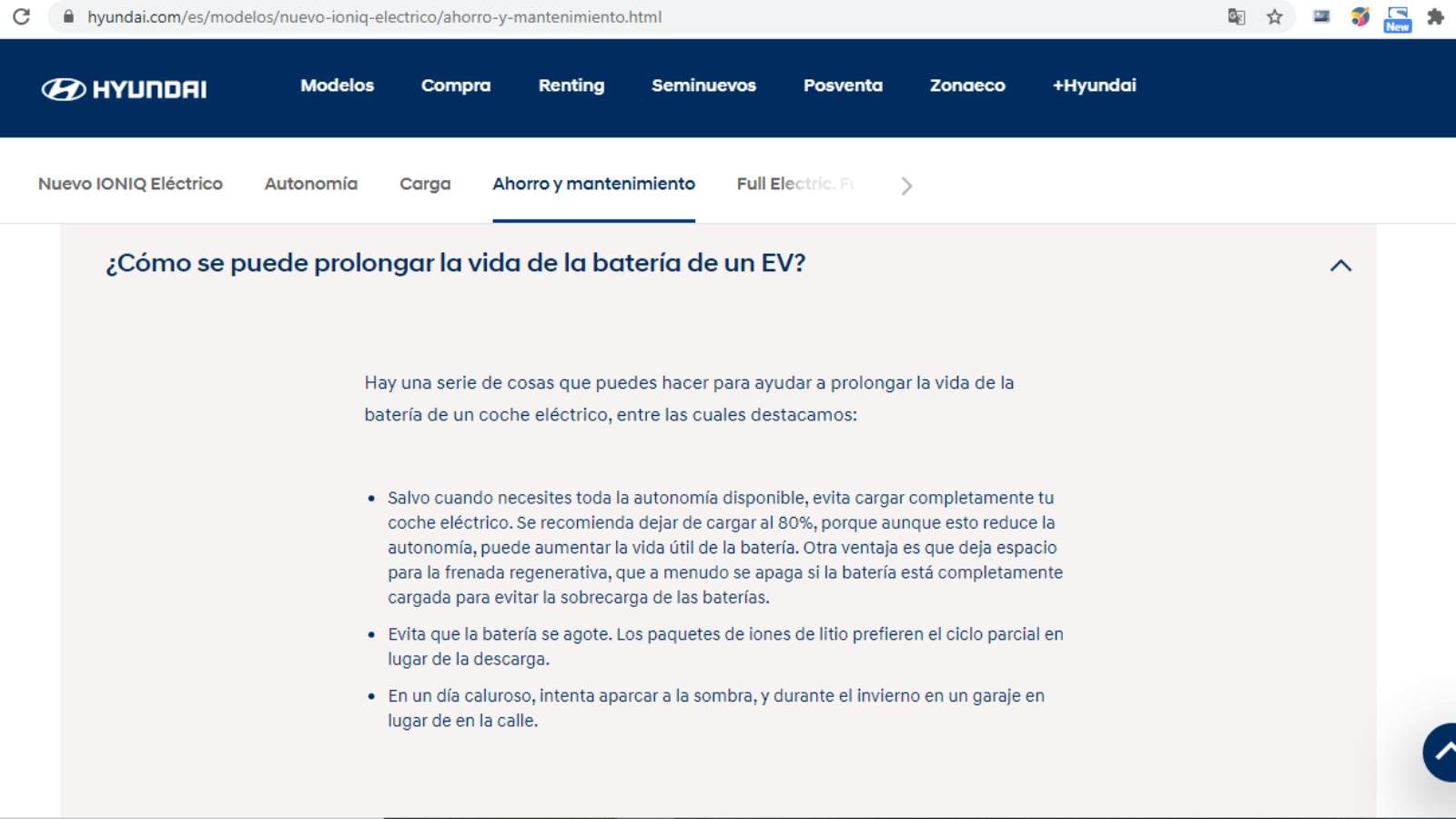Image resolution: width=1456 pixels, height=819 pixels.
Task: Open the Zonaeco link
Action: pos(967,86)
